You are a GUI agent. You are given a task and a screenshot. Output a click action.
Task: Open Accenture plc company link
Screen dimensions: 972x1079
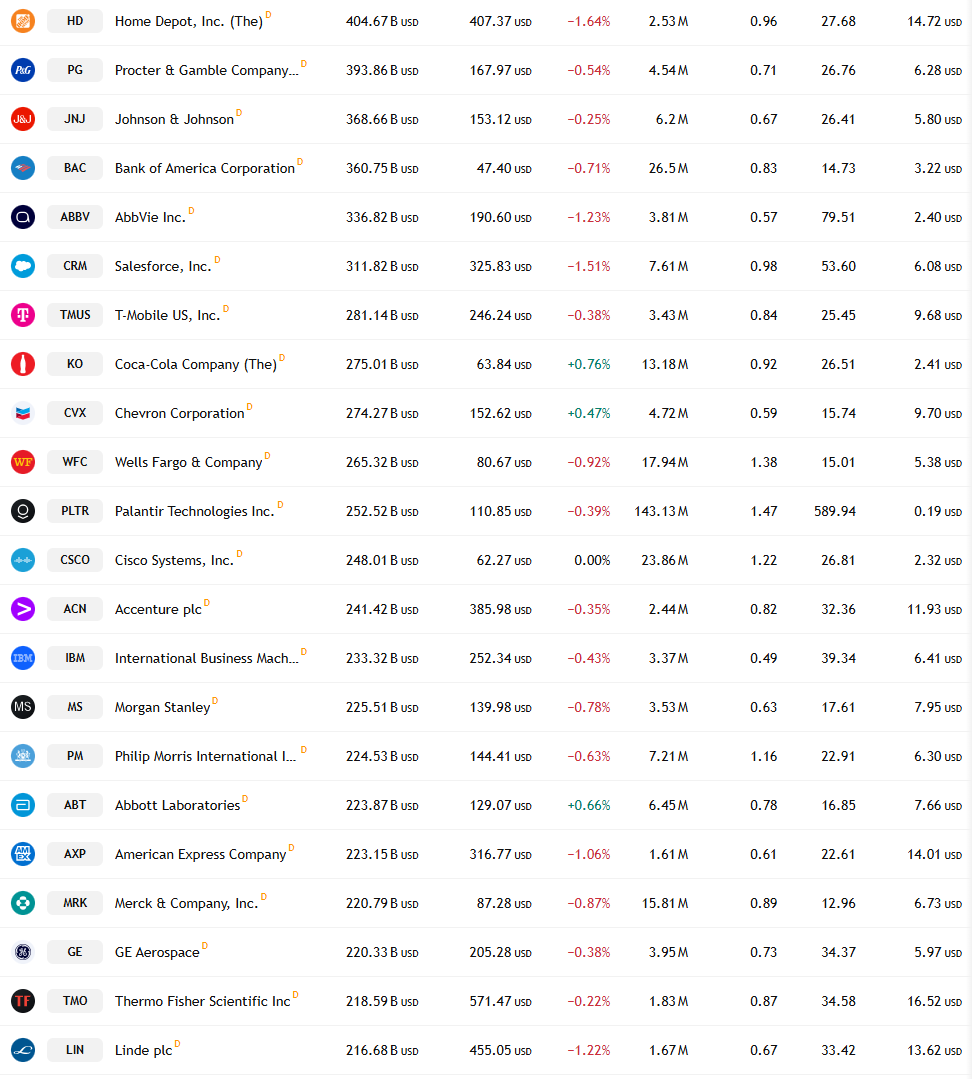click(x=158, y=609)
